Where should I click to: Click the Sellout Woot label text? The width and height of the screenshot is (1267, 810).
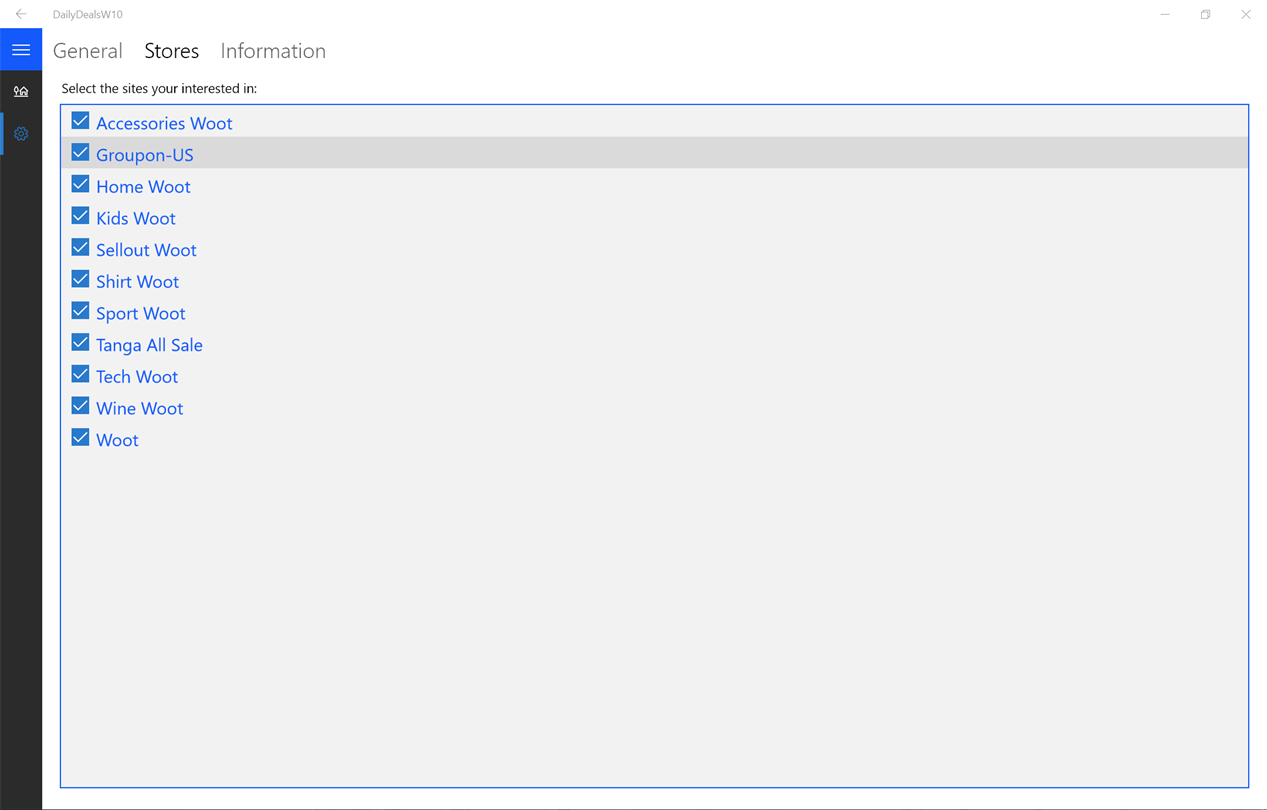tap(146, 250)
